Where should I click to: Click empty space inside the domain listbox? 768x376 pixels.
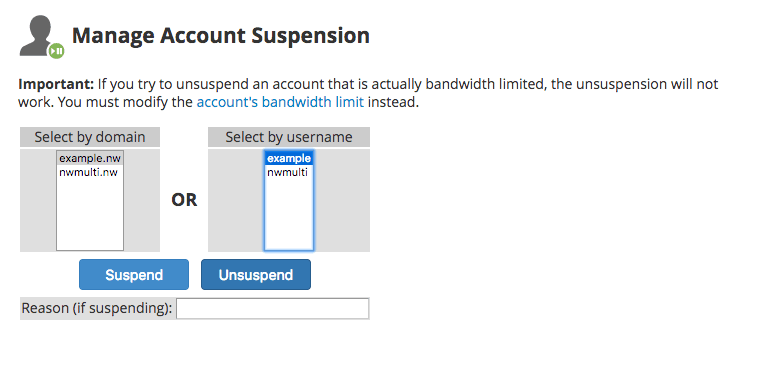[90, 215]
